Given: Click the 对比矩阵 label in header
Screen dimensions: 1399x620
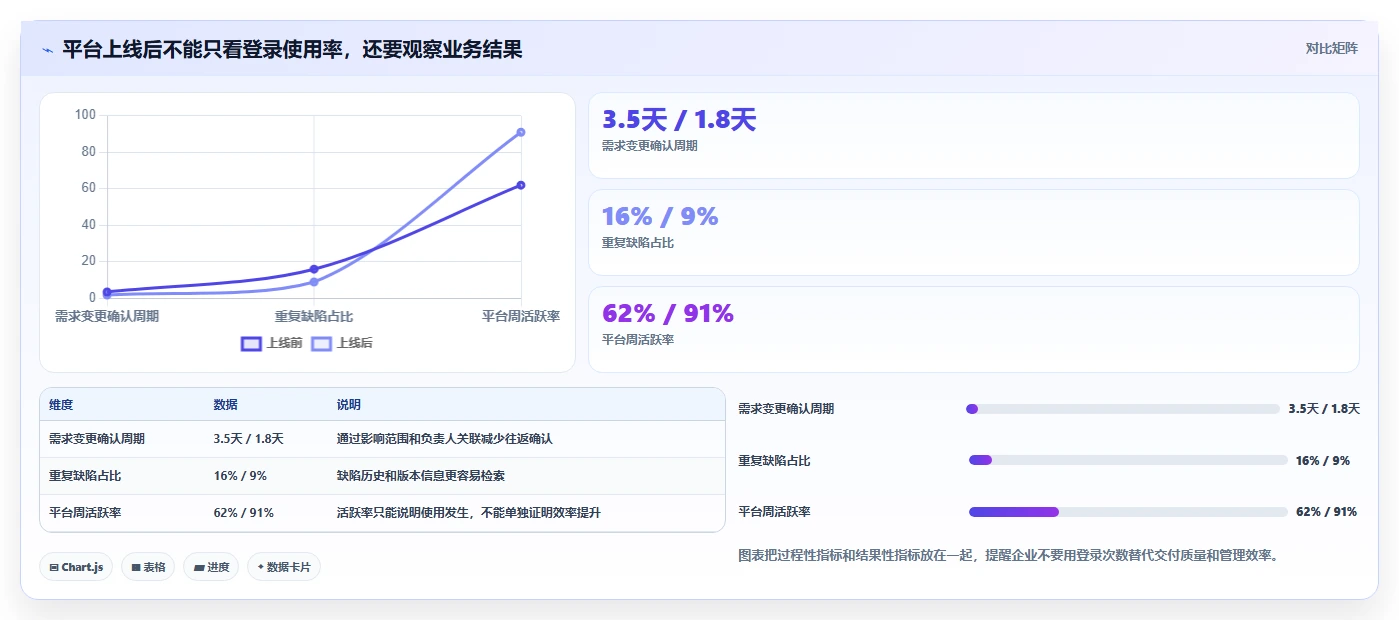Looking at the screenshot, I should click(x=1331, y=48).
